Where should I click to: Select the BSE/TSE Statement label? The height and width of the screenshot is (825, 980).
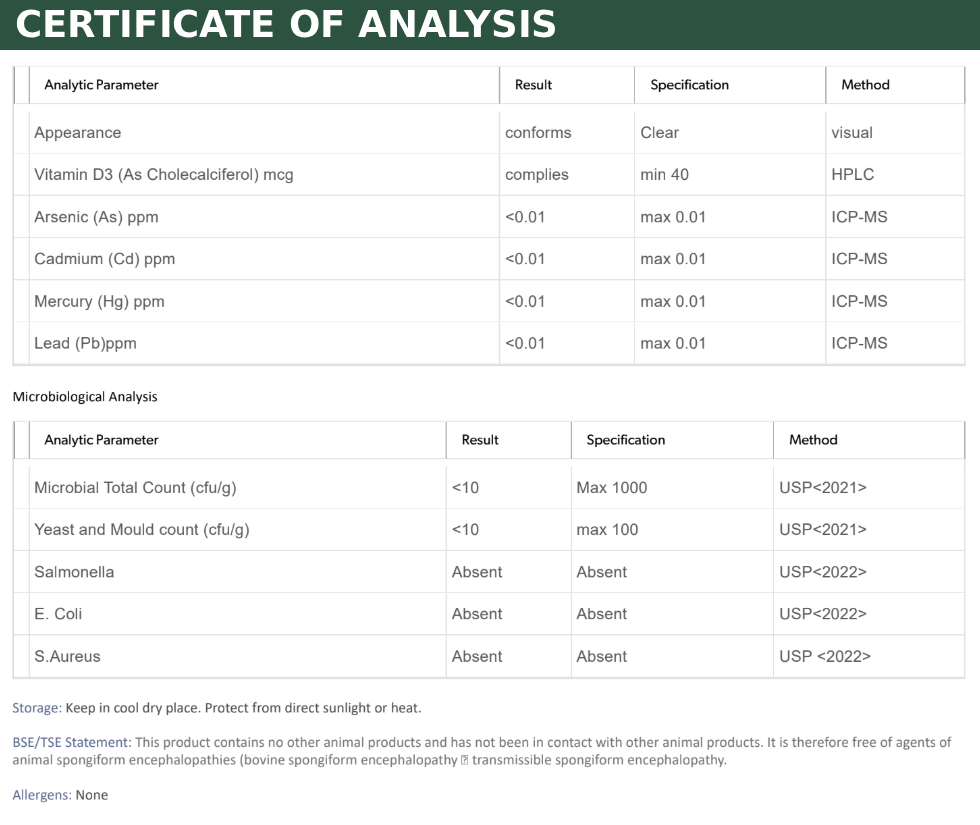[71, 743]
